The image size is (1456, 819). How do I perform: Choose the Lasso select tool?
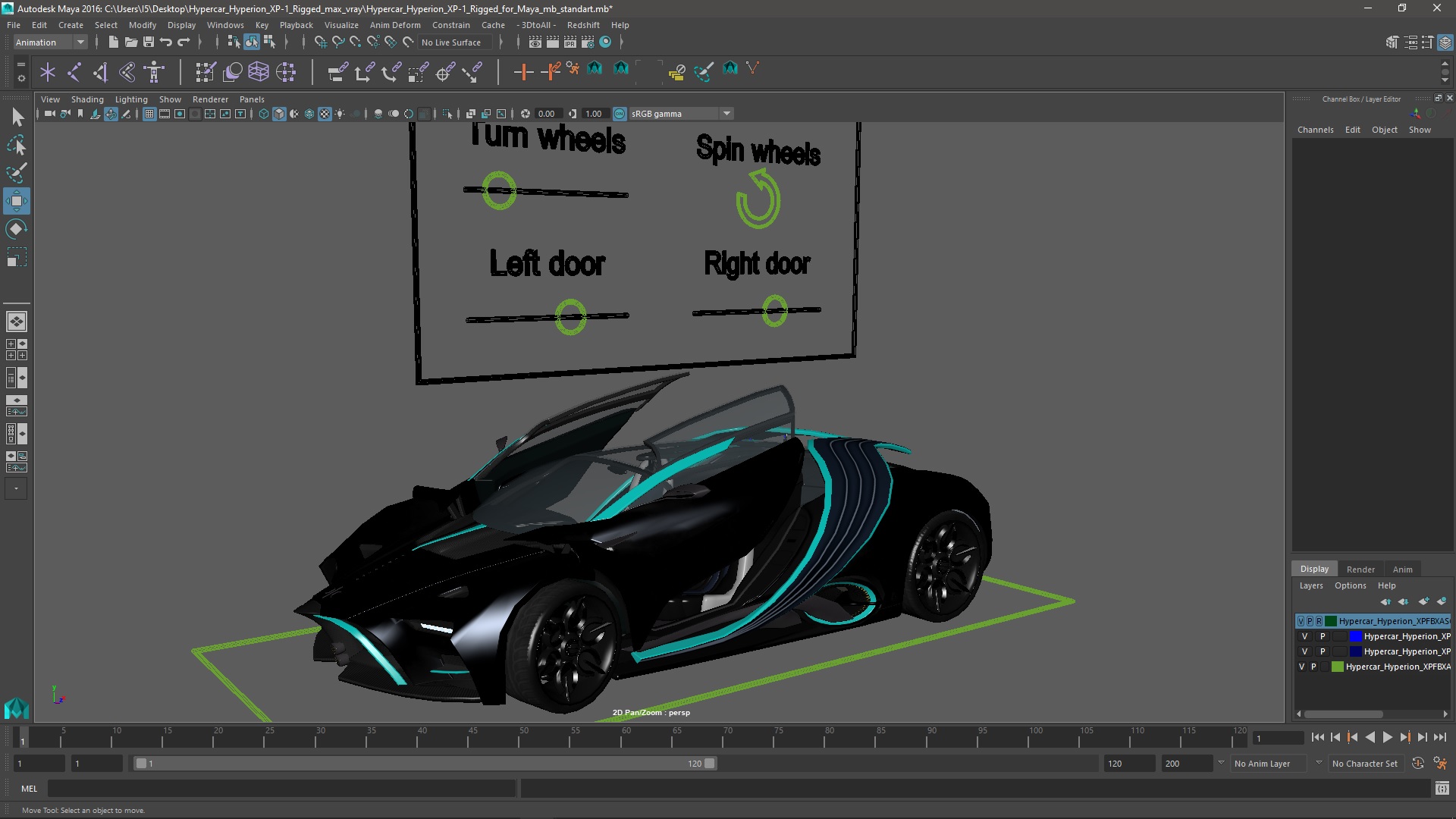click(x=17, y=145)
